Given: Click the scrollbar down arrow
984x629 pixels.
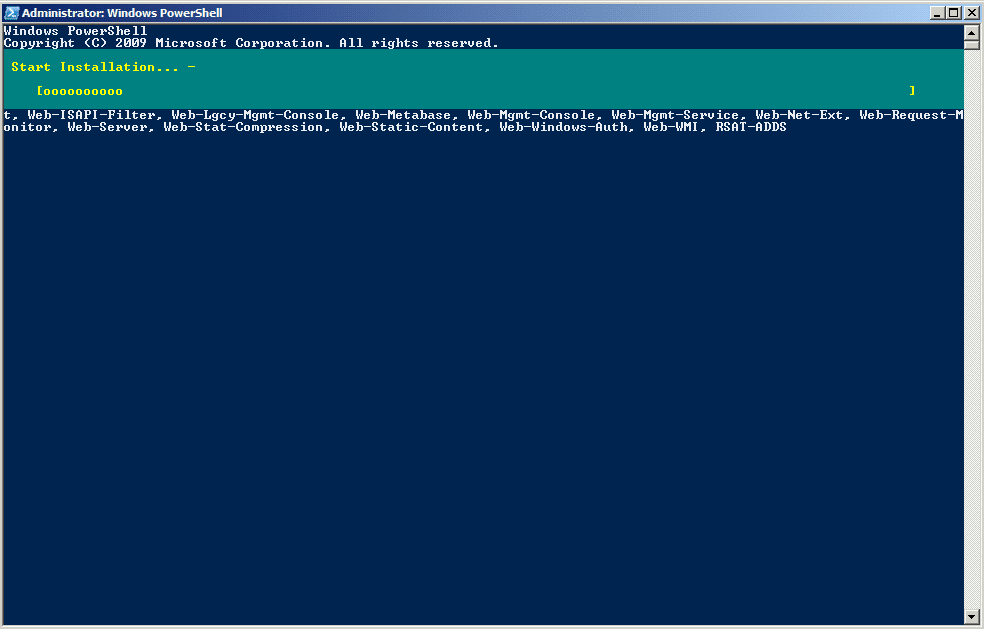Looking at the screenshot, I should (x=971, y=617).
